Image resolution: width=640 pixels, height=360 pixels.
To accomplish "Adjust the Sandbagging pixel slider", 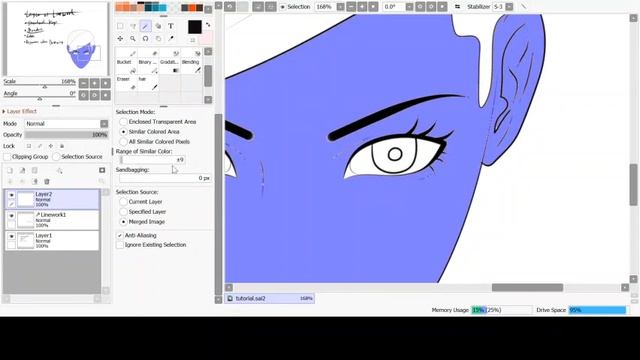I will coord(165,178).
